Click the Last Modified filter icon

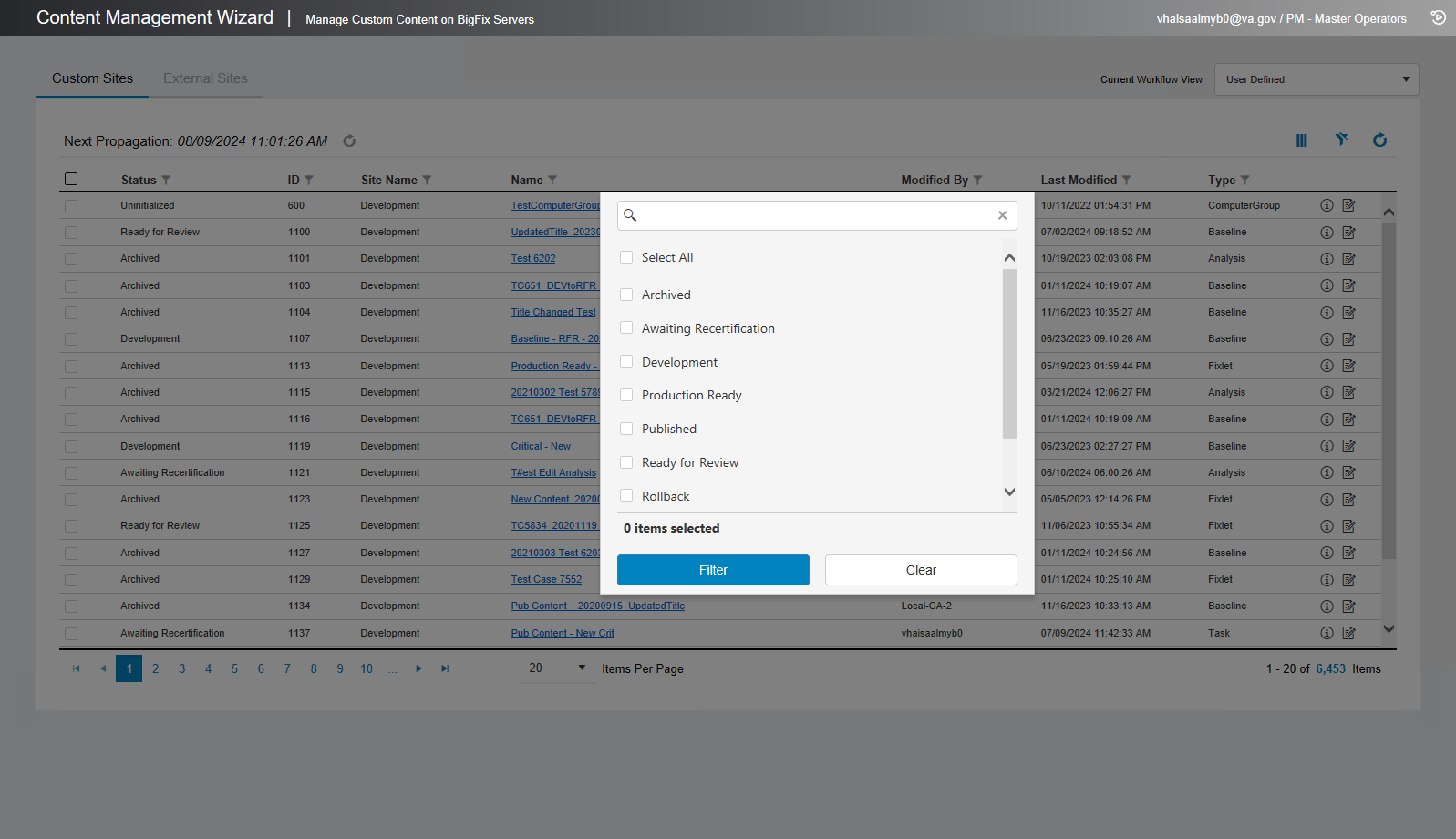tap(1126, 180)
